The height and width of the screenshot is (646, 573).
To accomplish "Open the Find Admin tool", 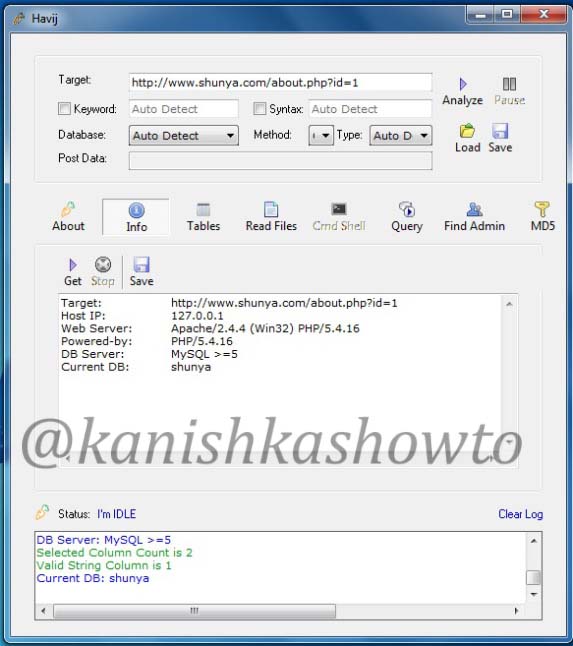I will (x=474, y=217).
